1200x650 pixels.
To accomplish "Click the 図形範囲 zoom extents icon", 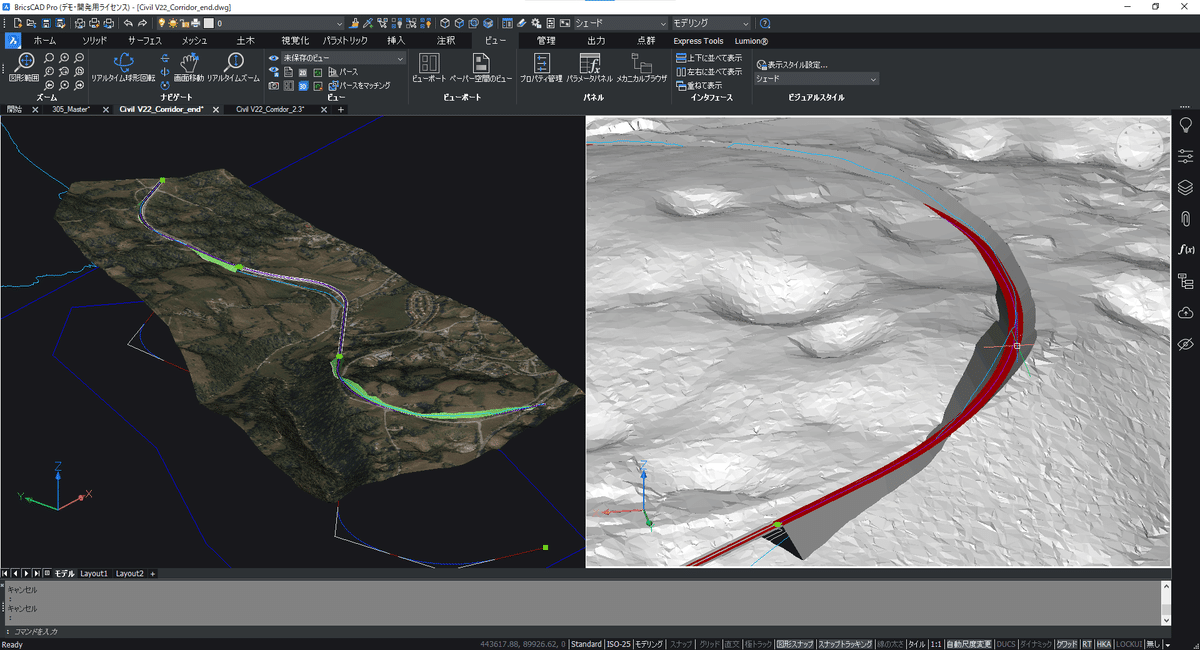I will click(24, 64).
